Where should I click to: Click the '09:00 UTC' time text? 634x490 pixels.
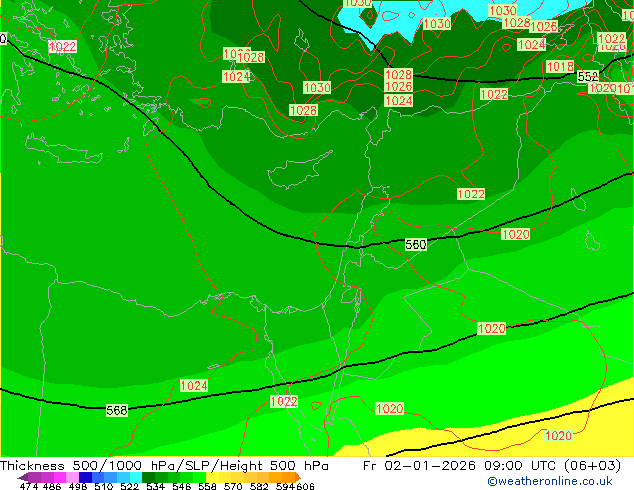coord(519,466)
